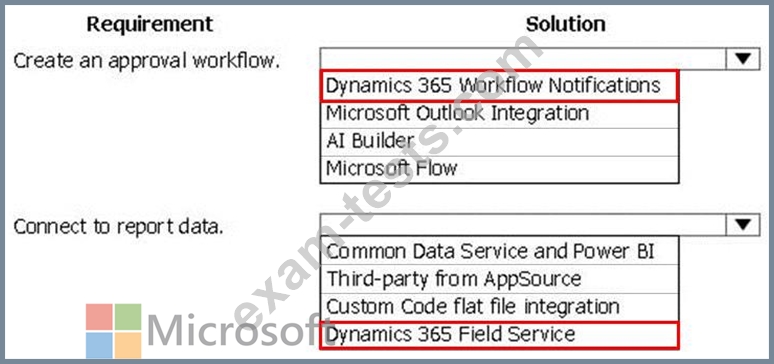Choose Microsoft Outlook Integration option
This screenshot has width=774, height=364.
499,114
